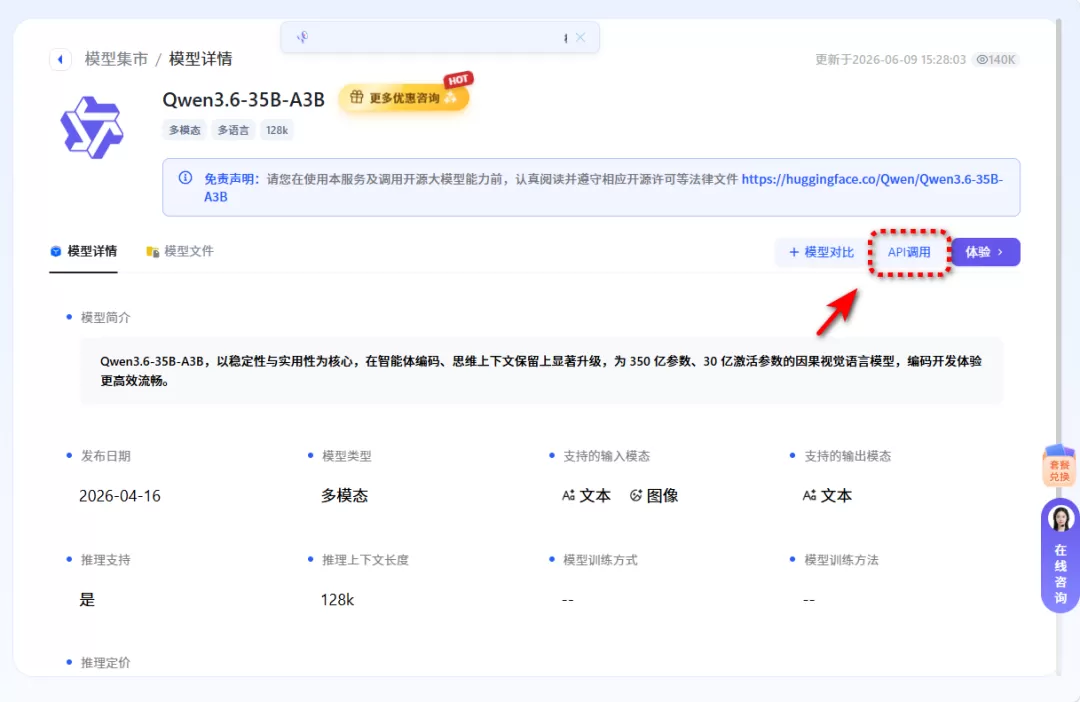The image size is (1080, 702).
Task: Click the model description paragraph
Action: click(541, 371)
